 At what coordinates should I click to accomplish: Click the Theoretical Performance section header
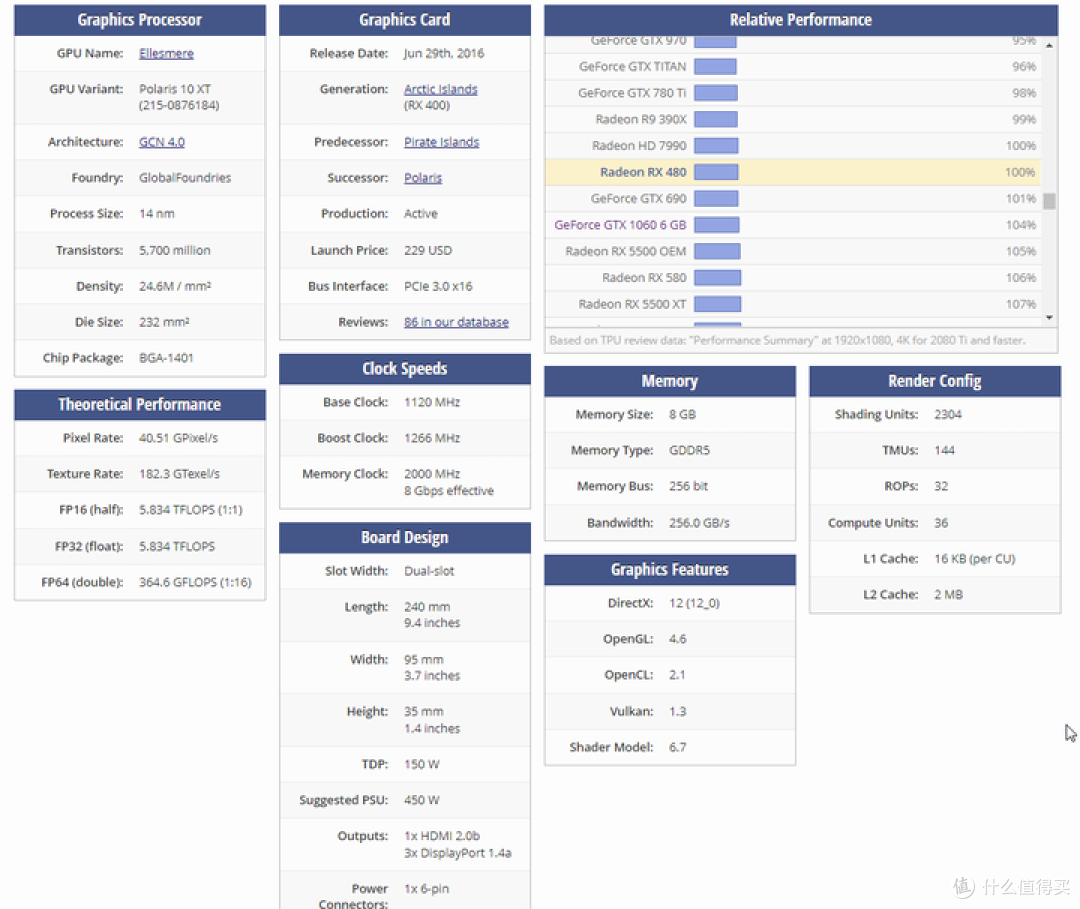click(140, 404)
